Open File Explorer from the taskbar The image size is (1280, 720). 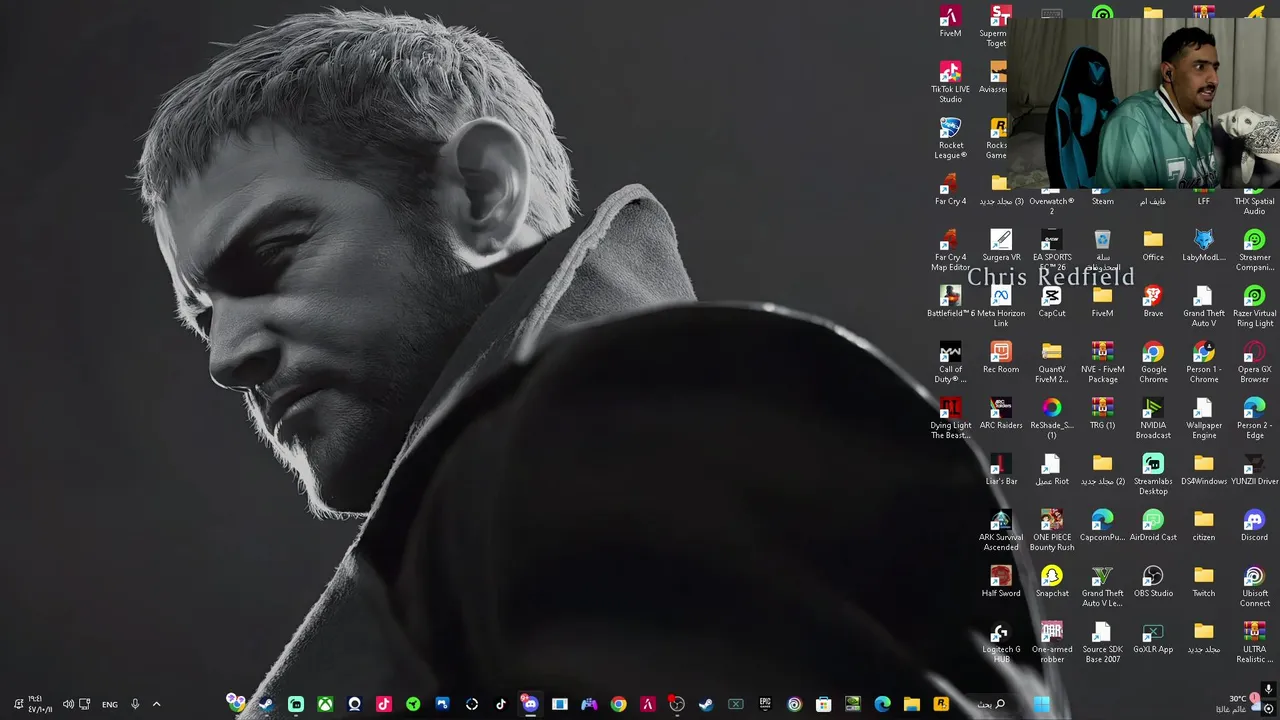[912, 704]
